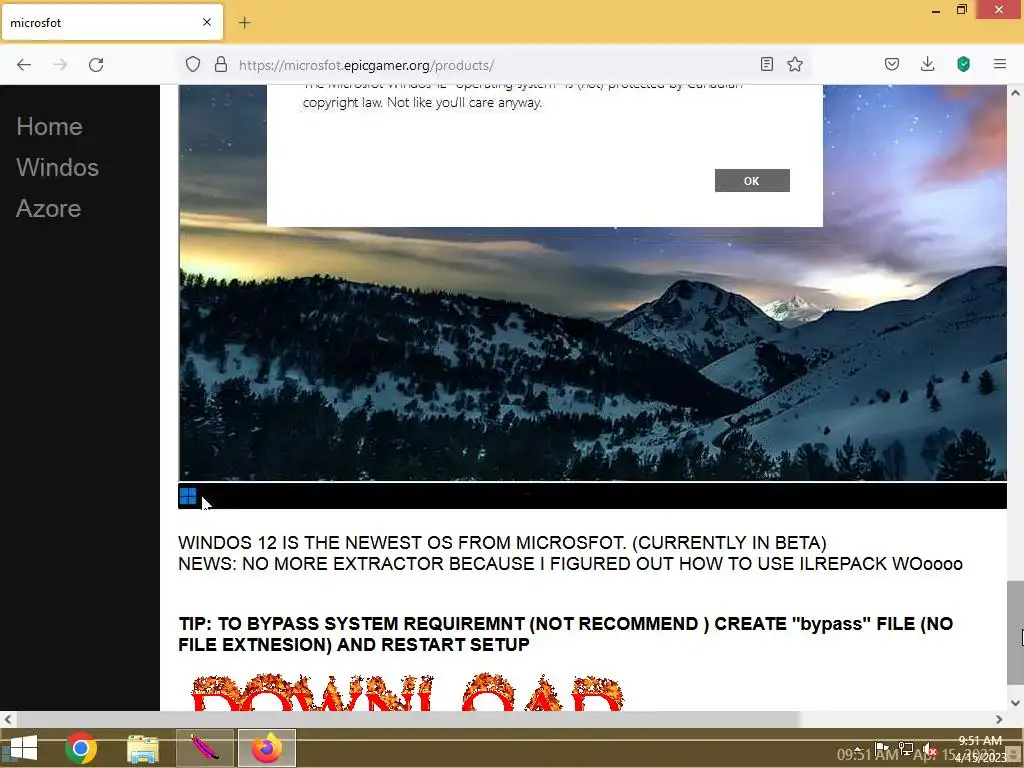
Task: Click the scroll down arrow
Action: pyautogui.click(x=1015, y=703)
